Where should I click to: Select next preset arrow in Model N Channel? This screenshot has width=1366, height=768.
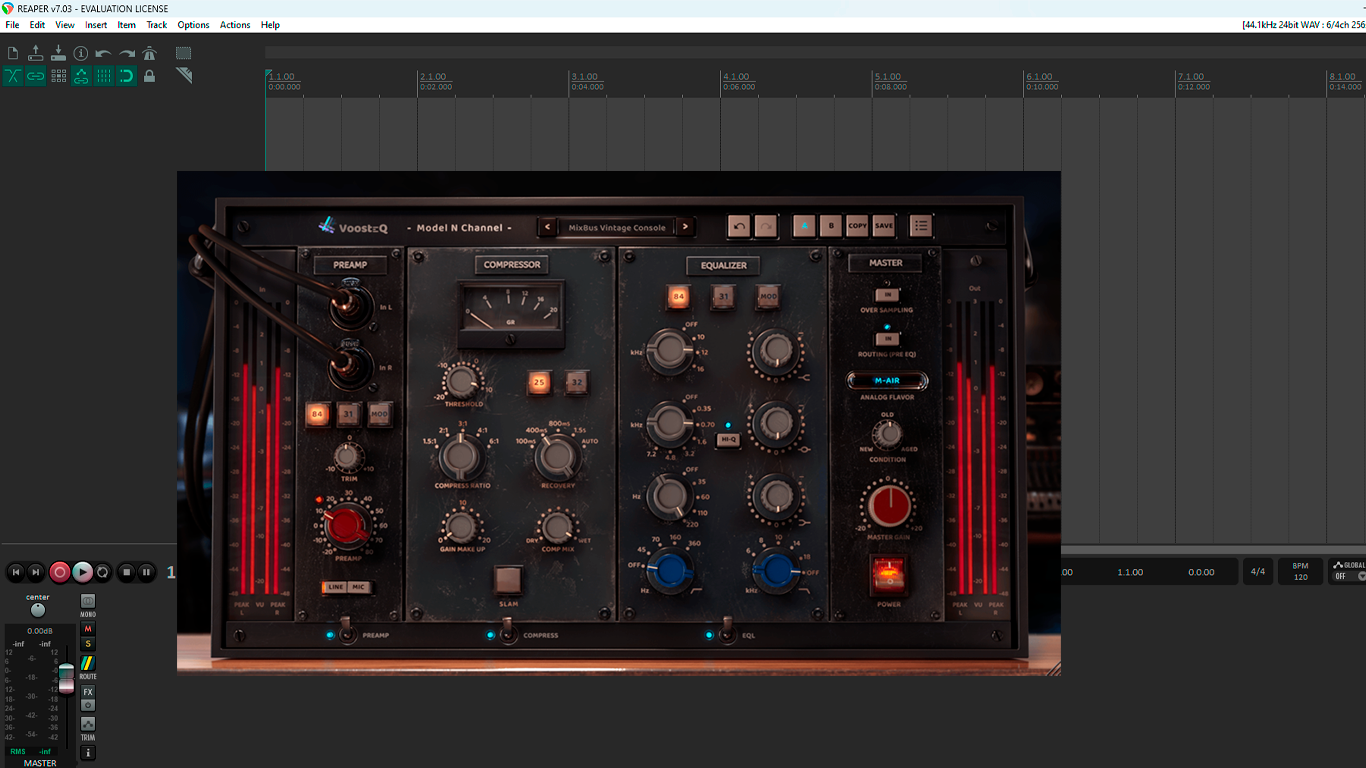point(685,227)
